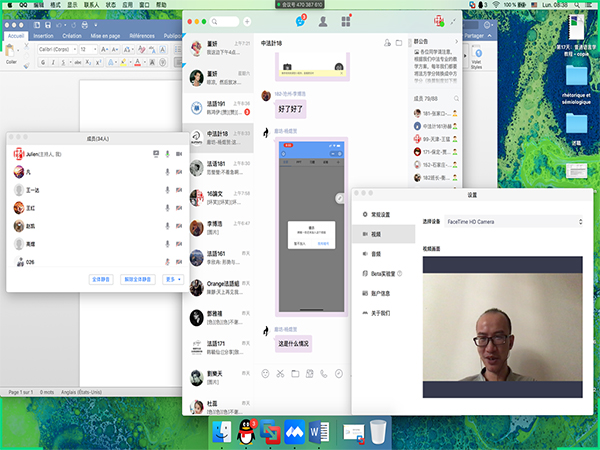600x450 pixels.
Task: Open Word Création ribbon tab
Action: click(72, 36)
